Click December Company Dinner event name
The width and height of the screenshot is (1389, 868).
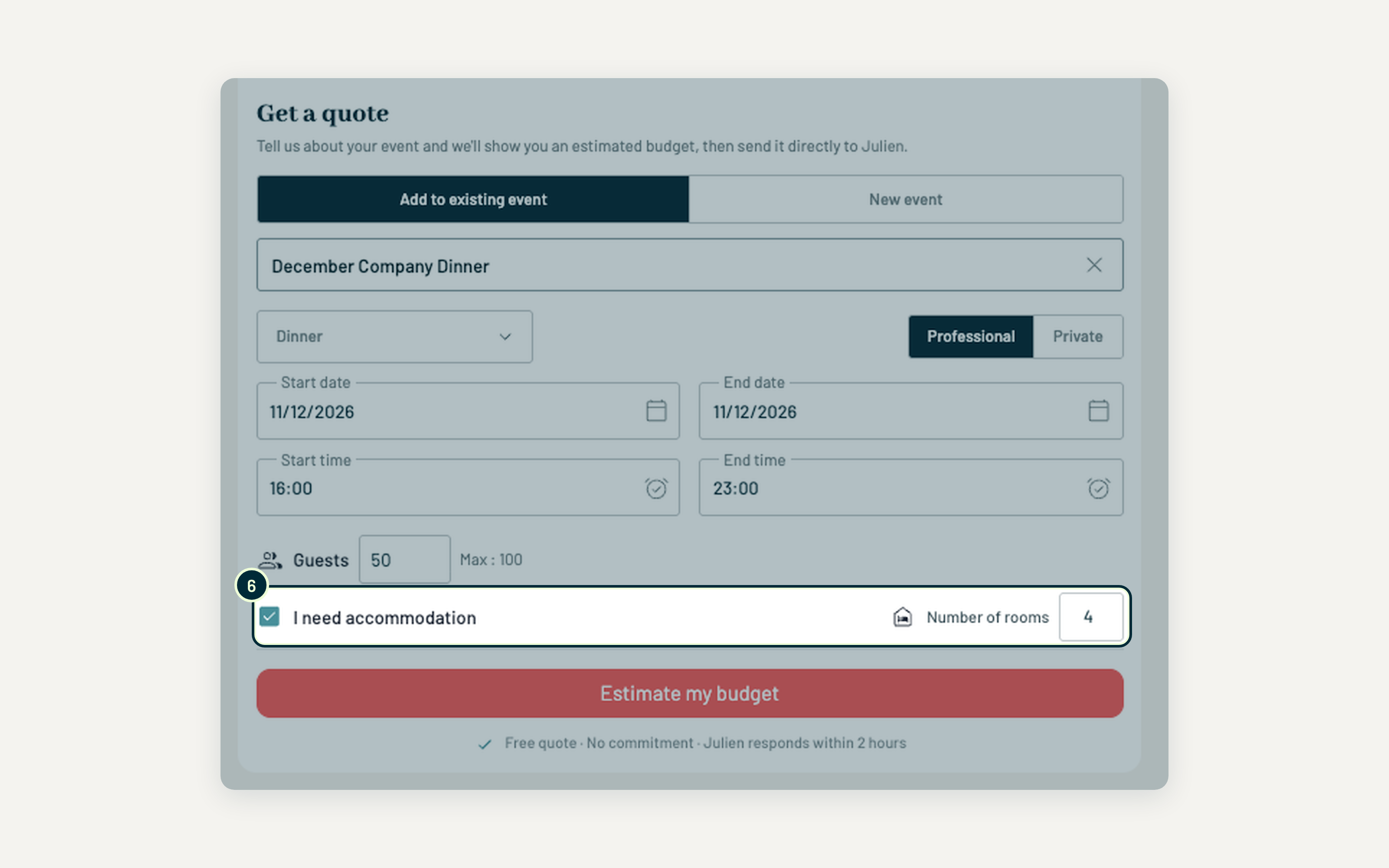[x=381, y=266]
